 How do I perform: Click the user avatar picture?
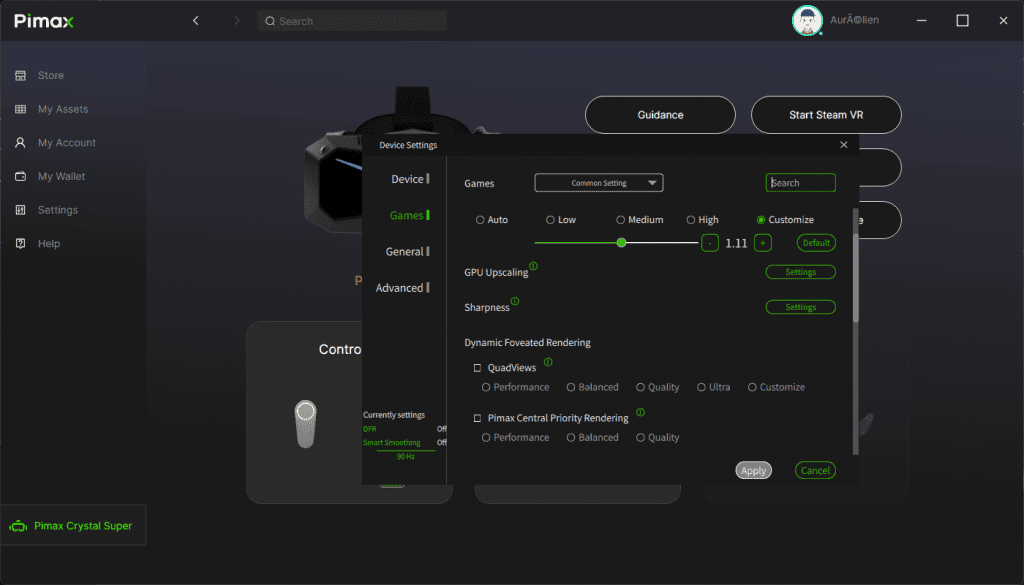pyautogui.click(x=807, y=21)
